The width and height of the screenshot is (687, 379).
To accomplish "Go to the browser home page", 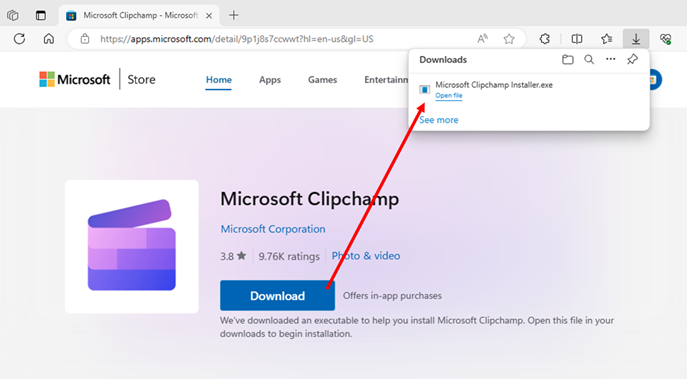I will tap(49, 39).
